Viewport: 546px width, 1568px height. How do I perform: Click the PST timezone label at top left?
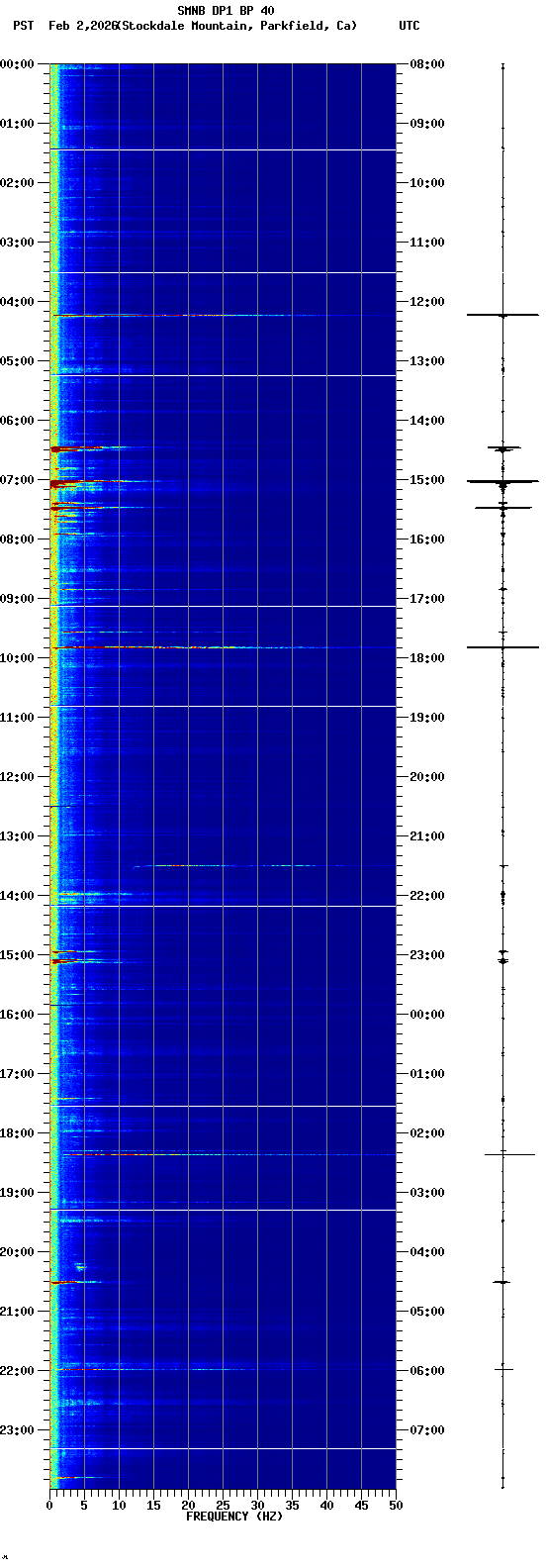tap(23, 26)
